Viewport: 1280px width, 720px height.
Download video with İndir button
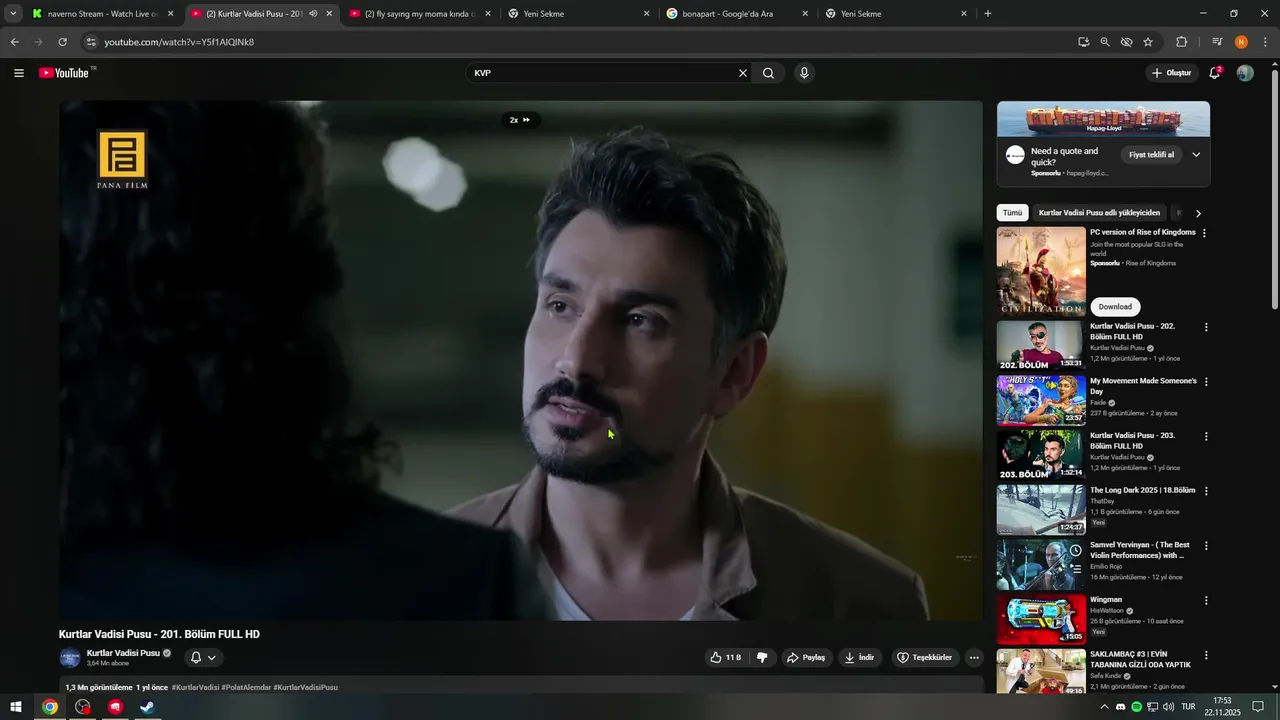(x=860, y=657)
